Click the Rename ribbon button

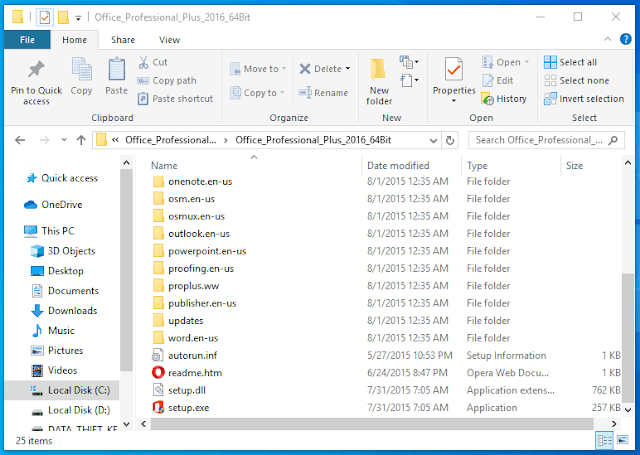click(x=323, y=93)
